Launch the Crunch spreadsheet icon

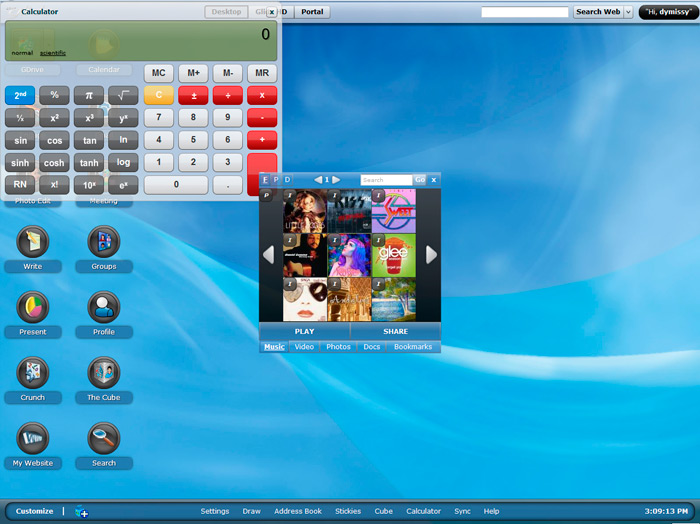[x=33, y=373]
